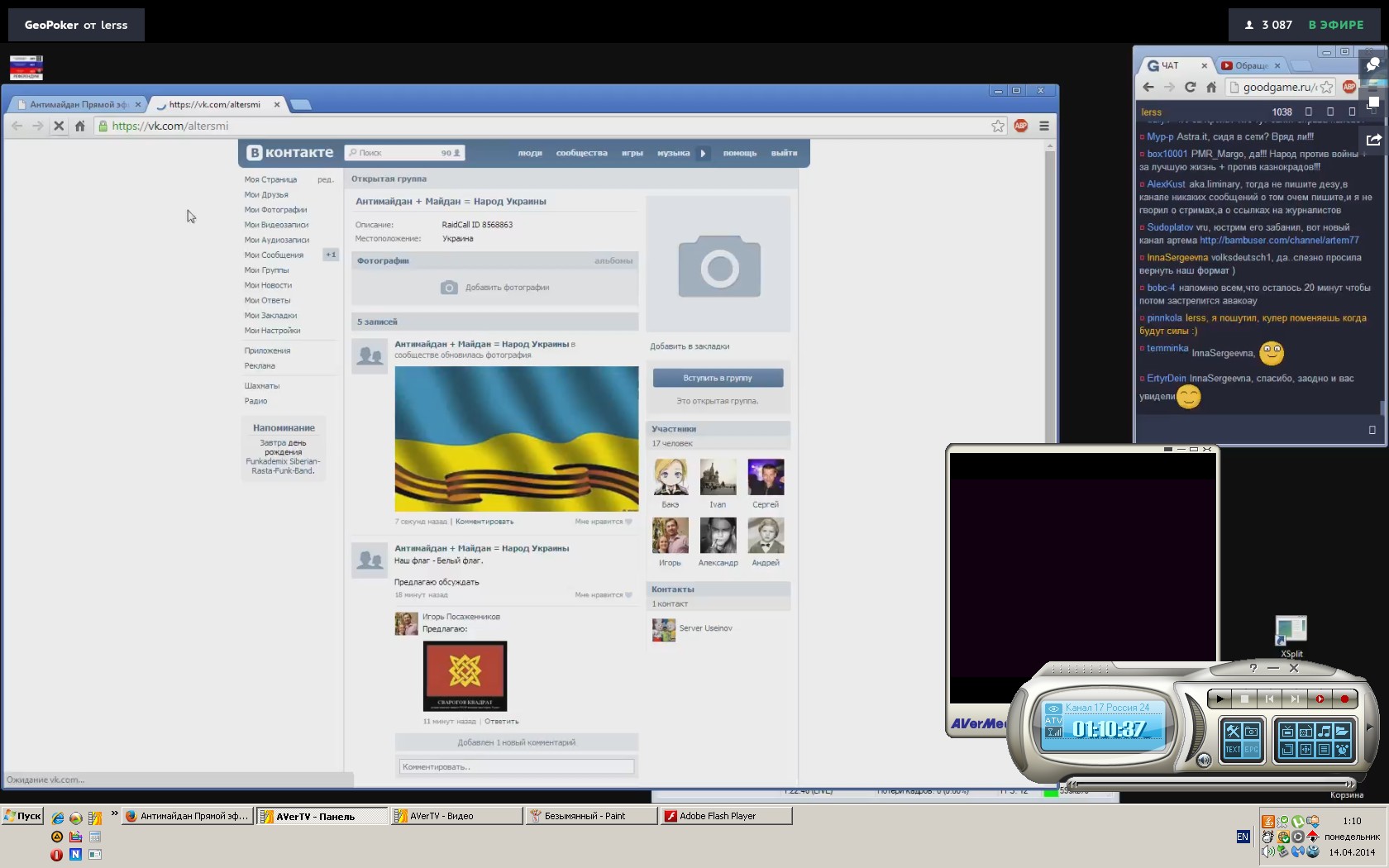
Task: Open Chrome hamburger menu in VK window
Action: point(1044,126)
